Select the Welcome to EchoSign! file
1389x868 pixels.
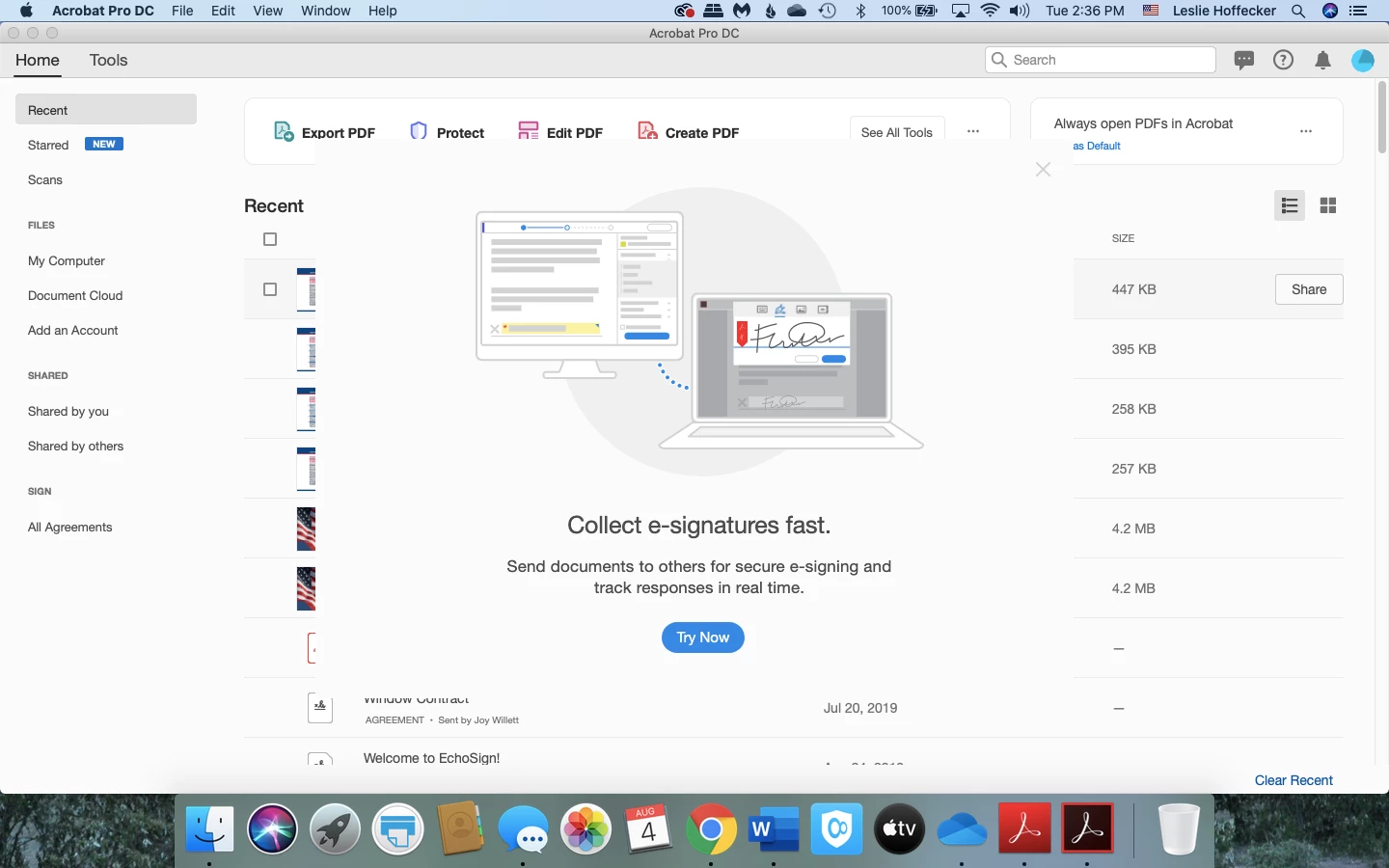431,758
